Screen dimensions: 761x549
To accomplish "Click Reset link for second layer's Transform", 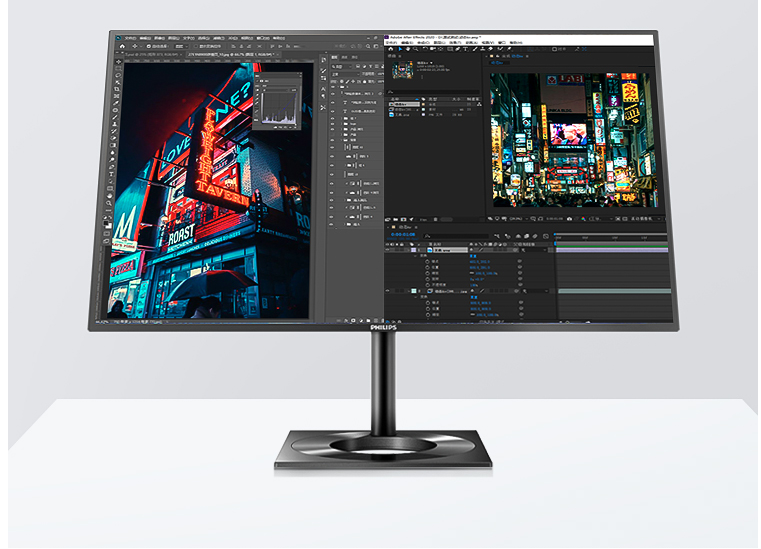I will tap(474, 297).
